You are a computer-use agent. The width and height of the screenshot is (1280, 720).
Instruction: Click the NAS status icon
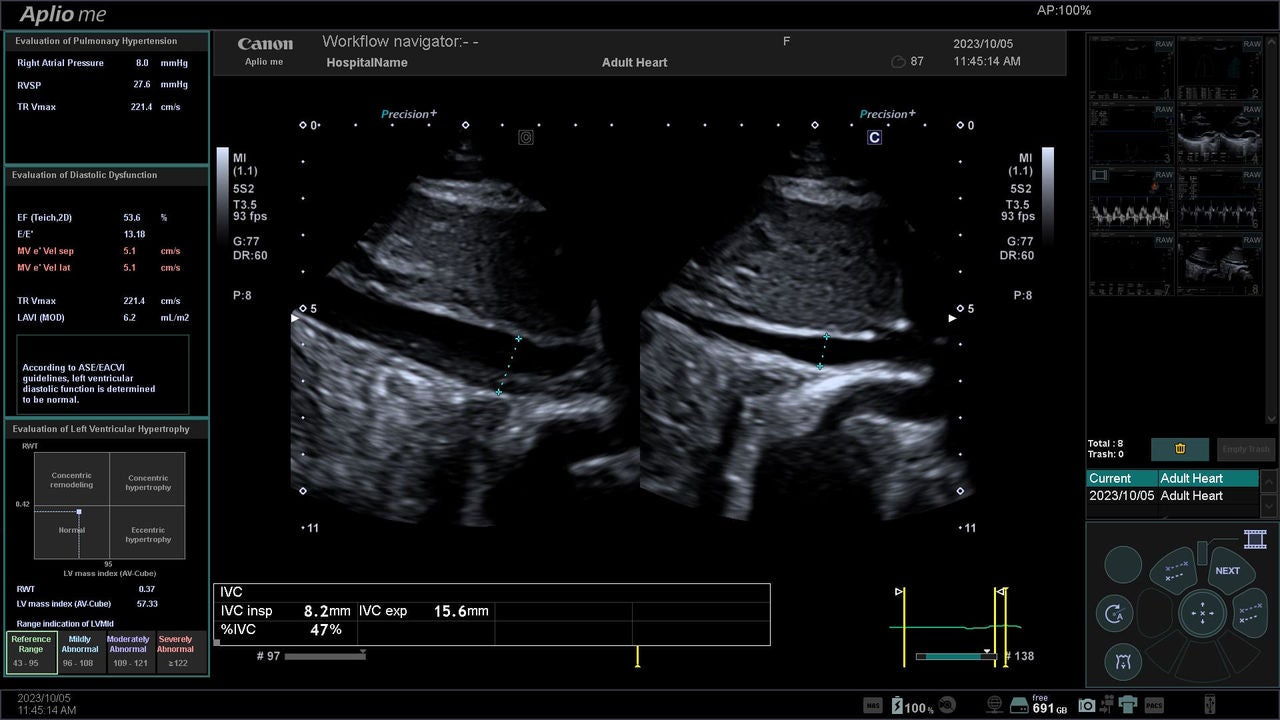872,706
